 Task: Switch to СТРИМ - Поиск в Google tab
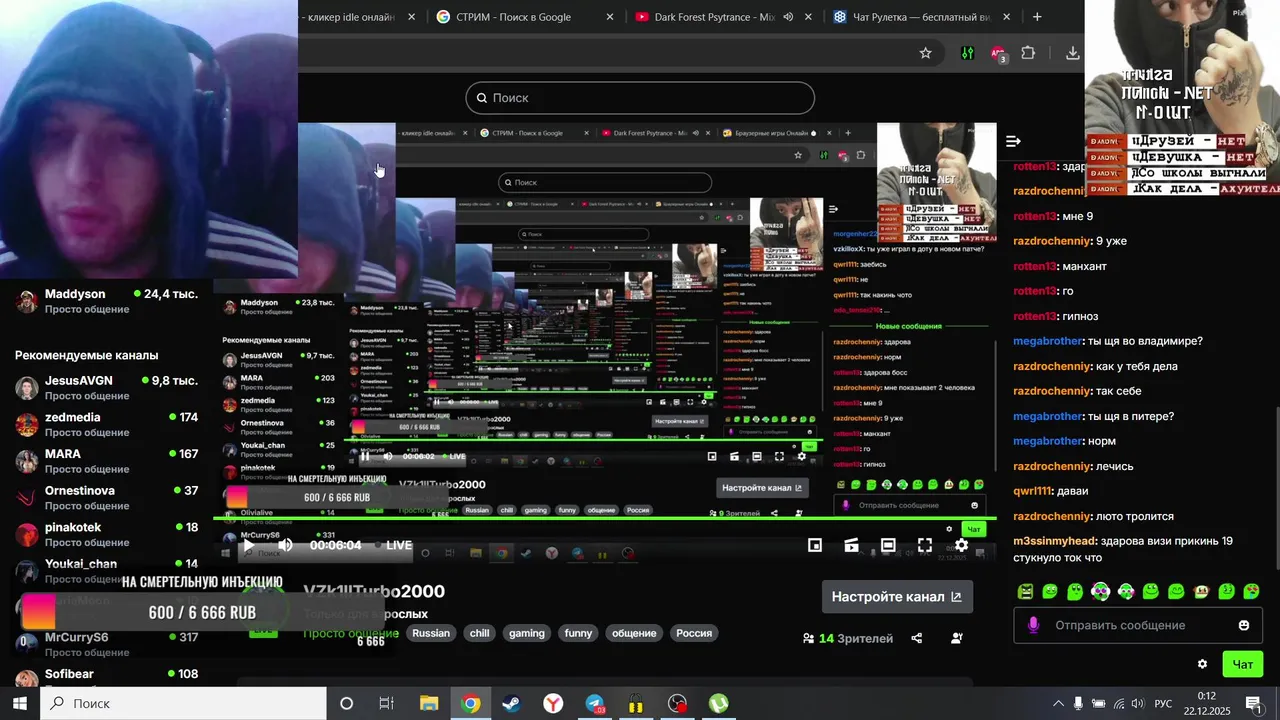(x=525, y=17)
